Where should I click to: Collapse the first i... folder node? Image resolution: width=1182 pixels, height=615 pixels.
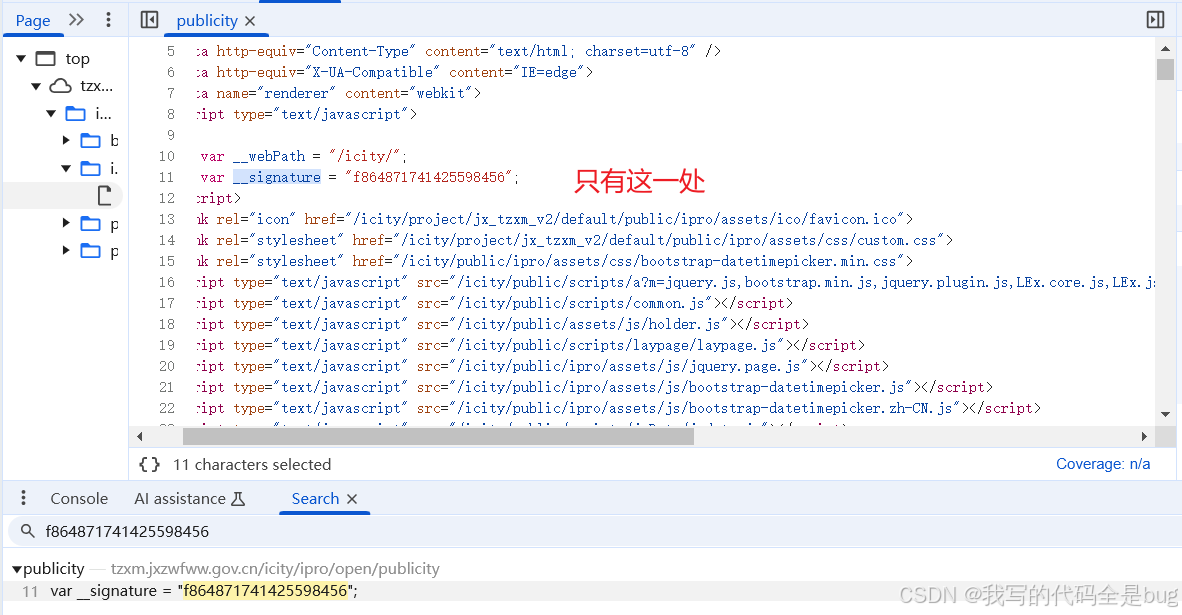point(51,114)
